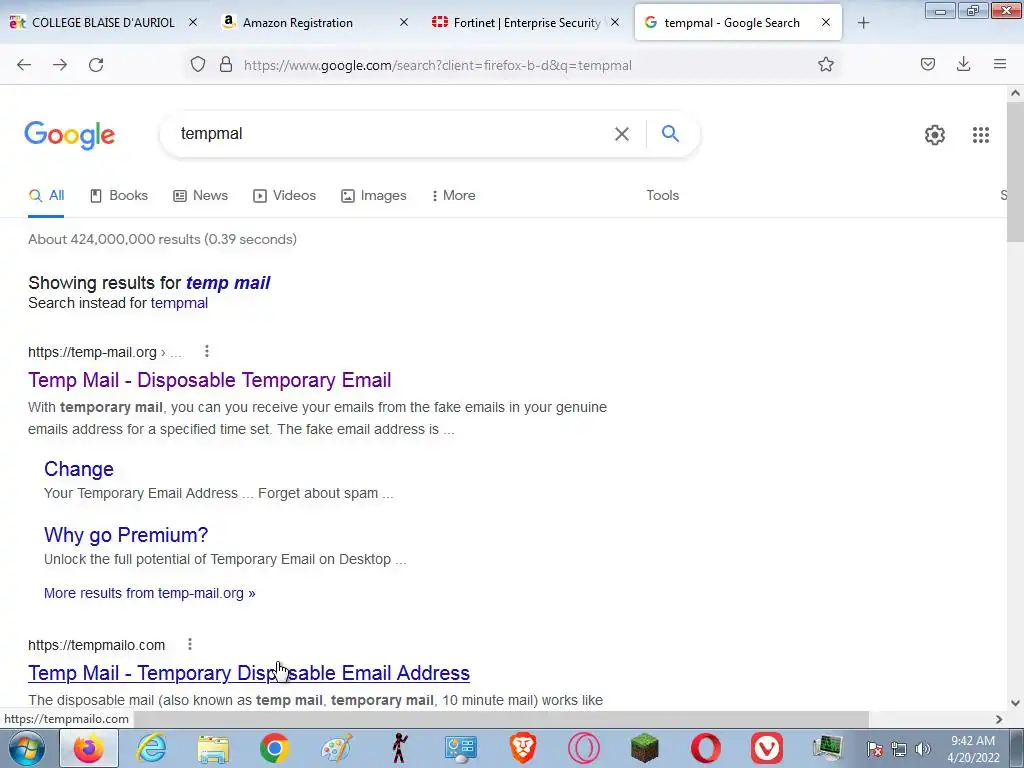
Task: Go back with the browser back arrow
Action: [x=24, y=65]
